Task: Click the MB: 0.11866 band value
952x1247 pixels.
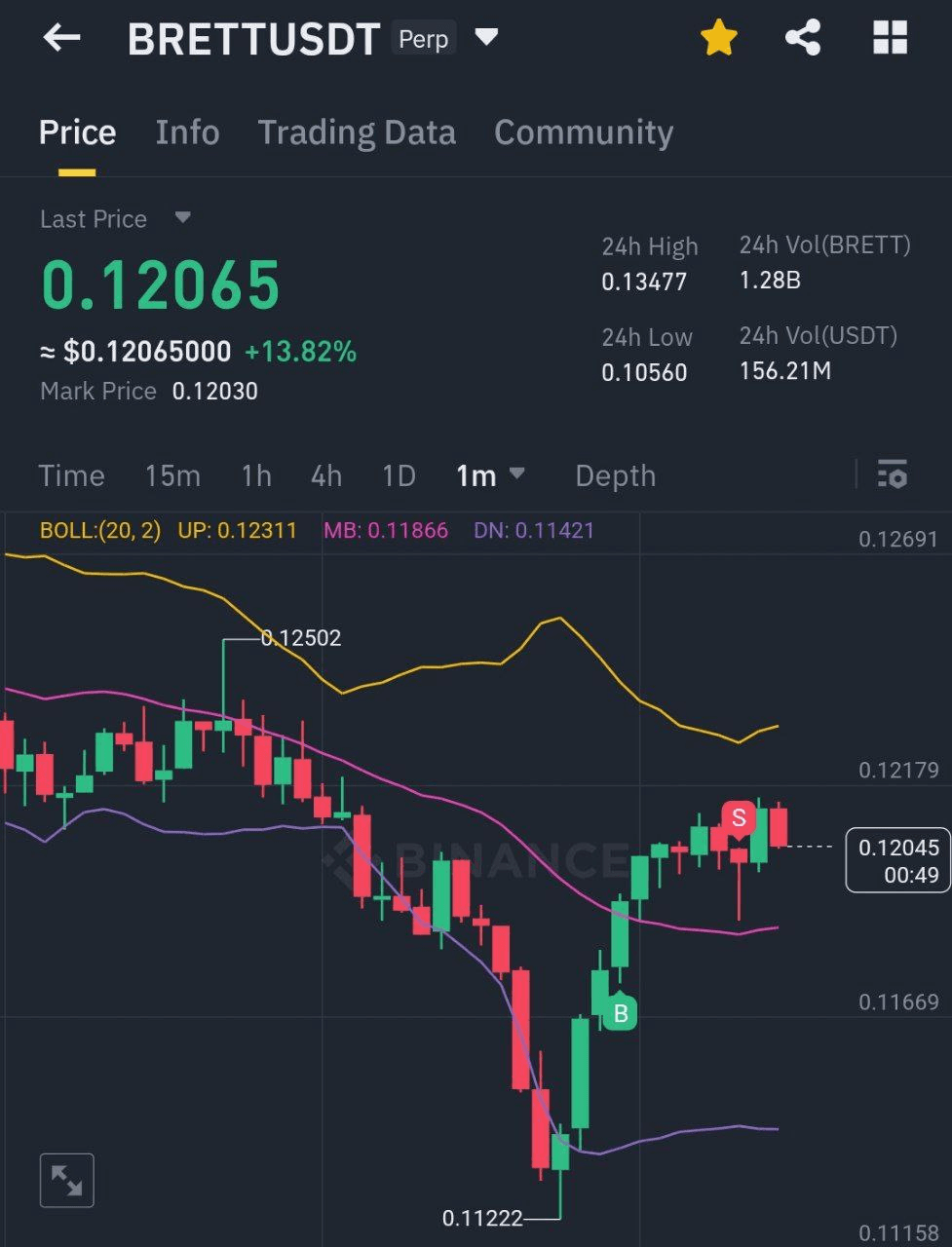Action: [x=386, y=531]
